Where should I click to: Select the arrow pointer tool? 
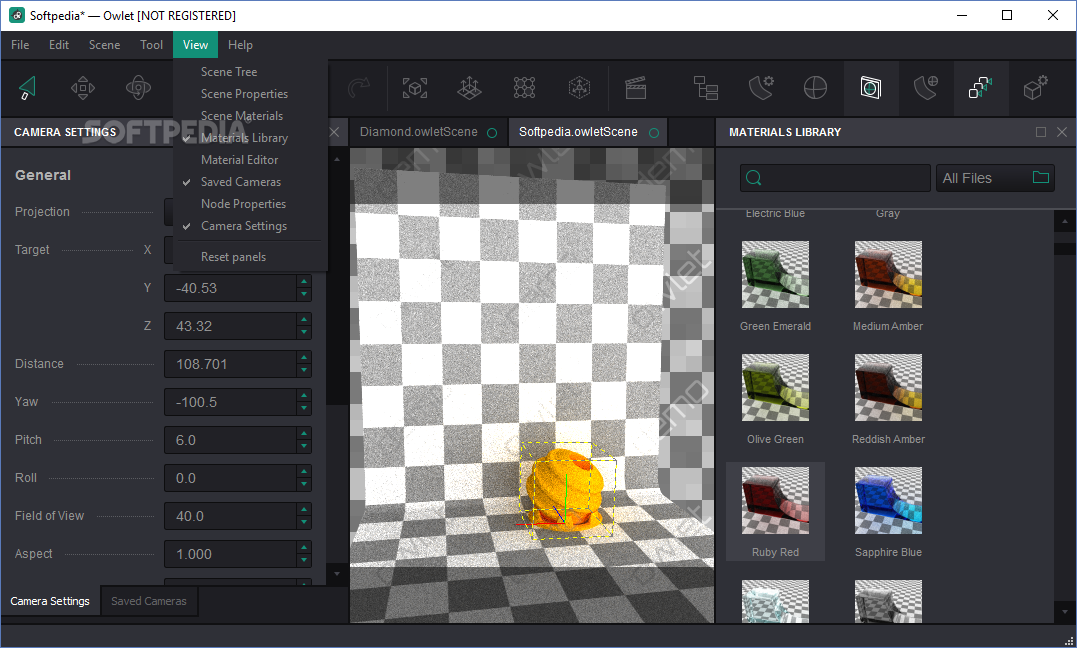pos(27,88)
